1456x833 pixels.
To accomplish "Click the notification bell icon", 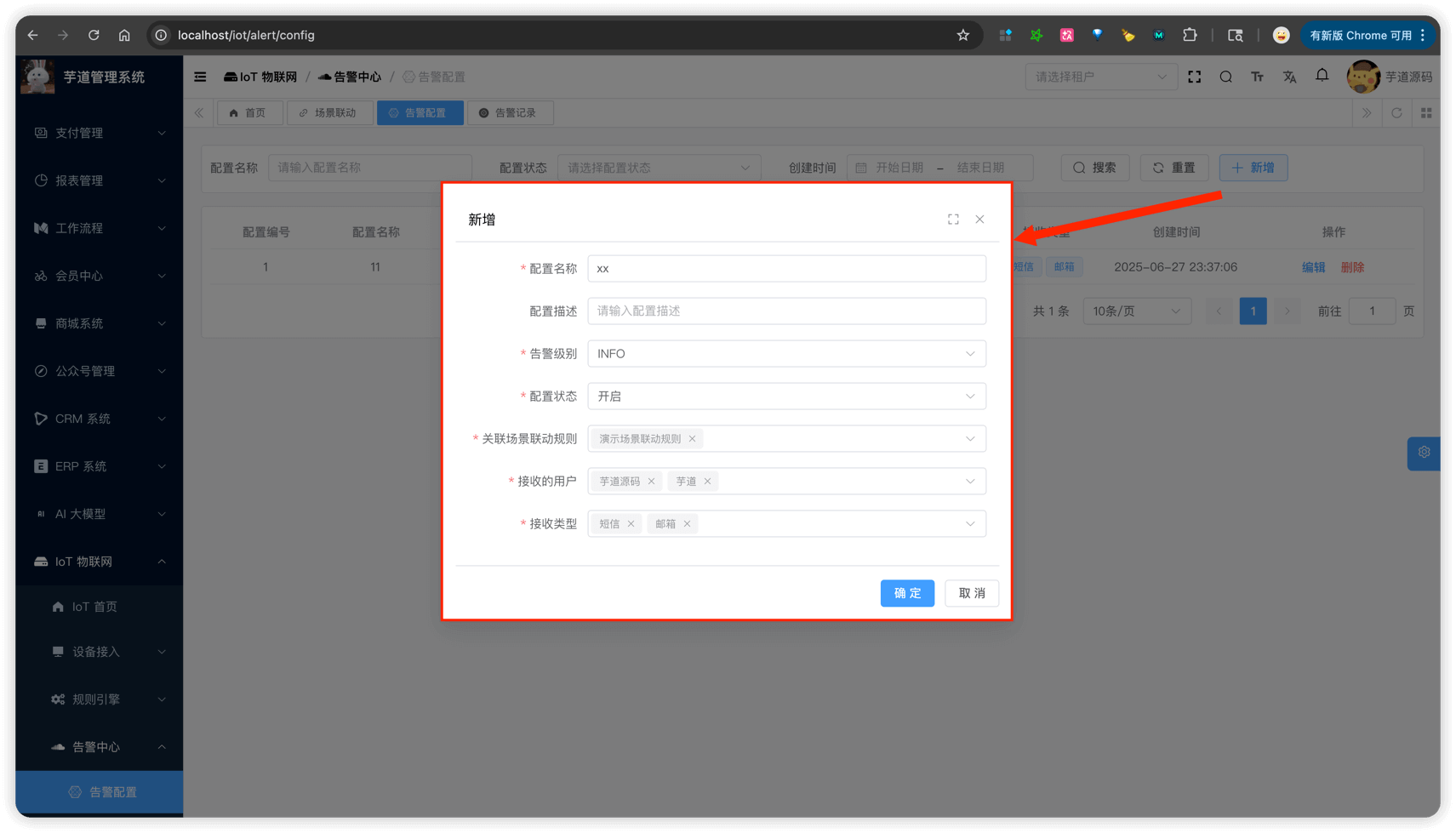I will tap(1322, 76).
